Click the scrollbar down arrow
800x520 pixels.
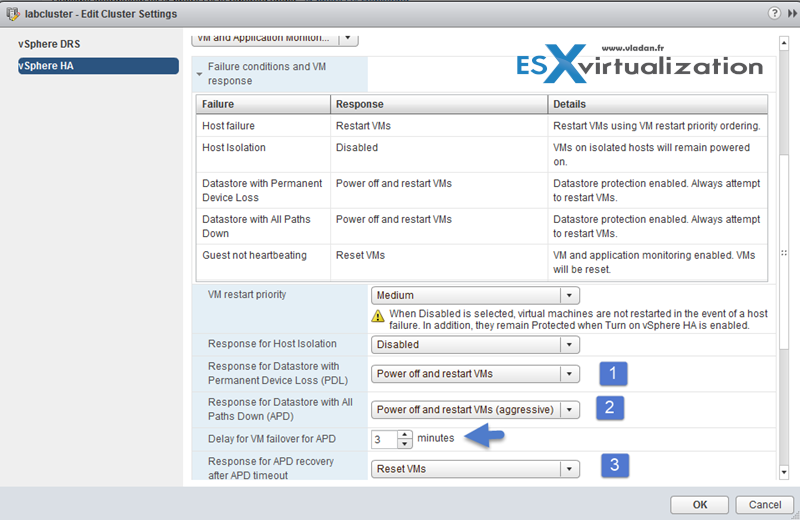784,472
